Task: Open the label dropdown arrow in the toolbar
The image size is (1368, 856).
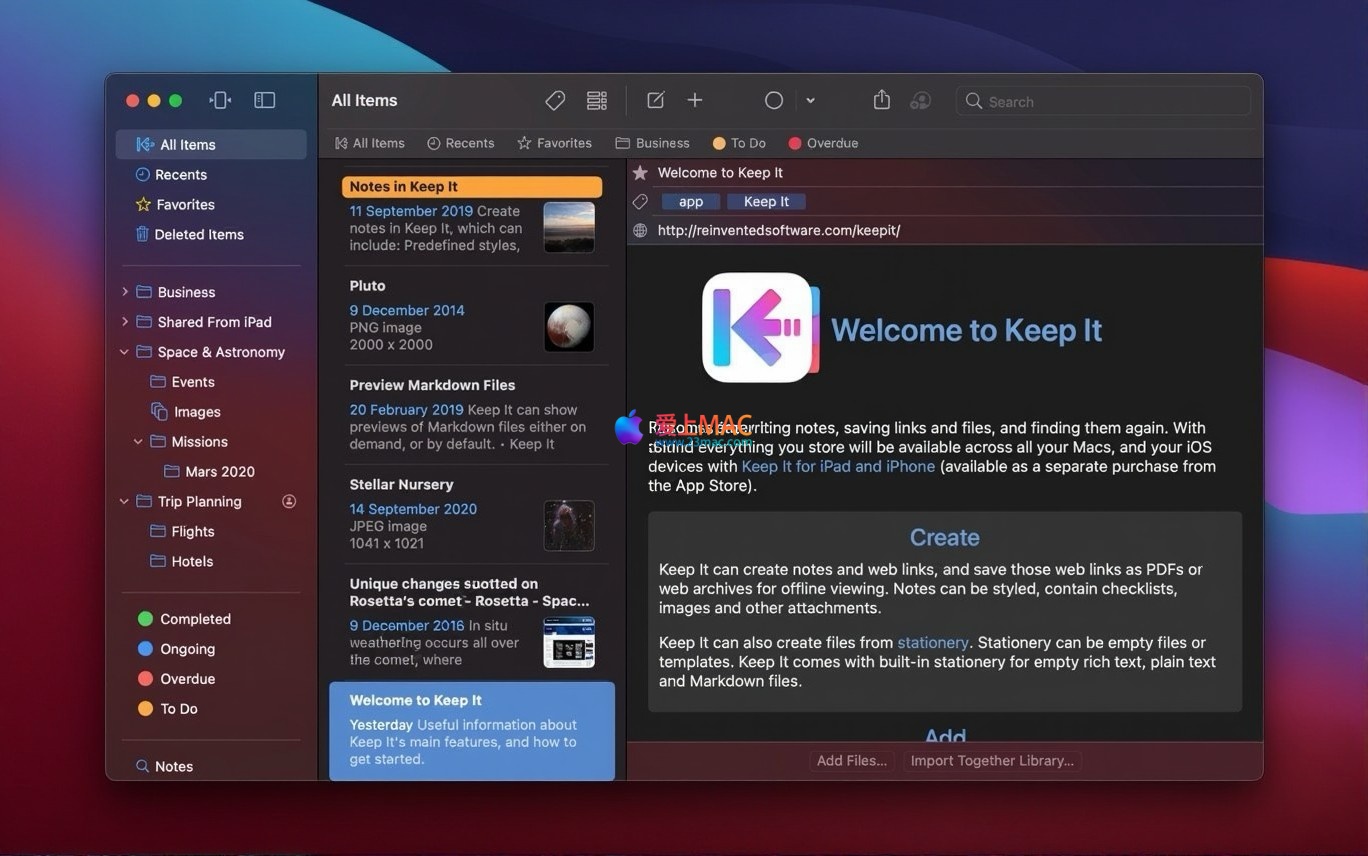Action: (x=810, y=101)
